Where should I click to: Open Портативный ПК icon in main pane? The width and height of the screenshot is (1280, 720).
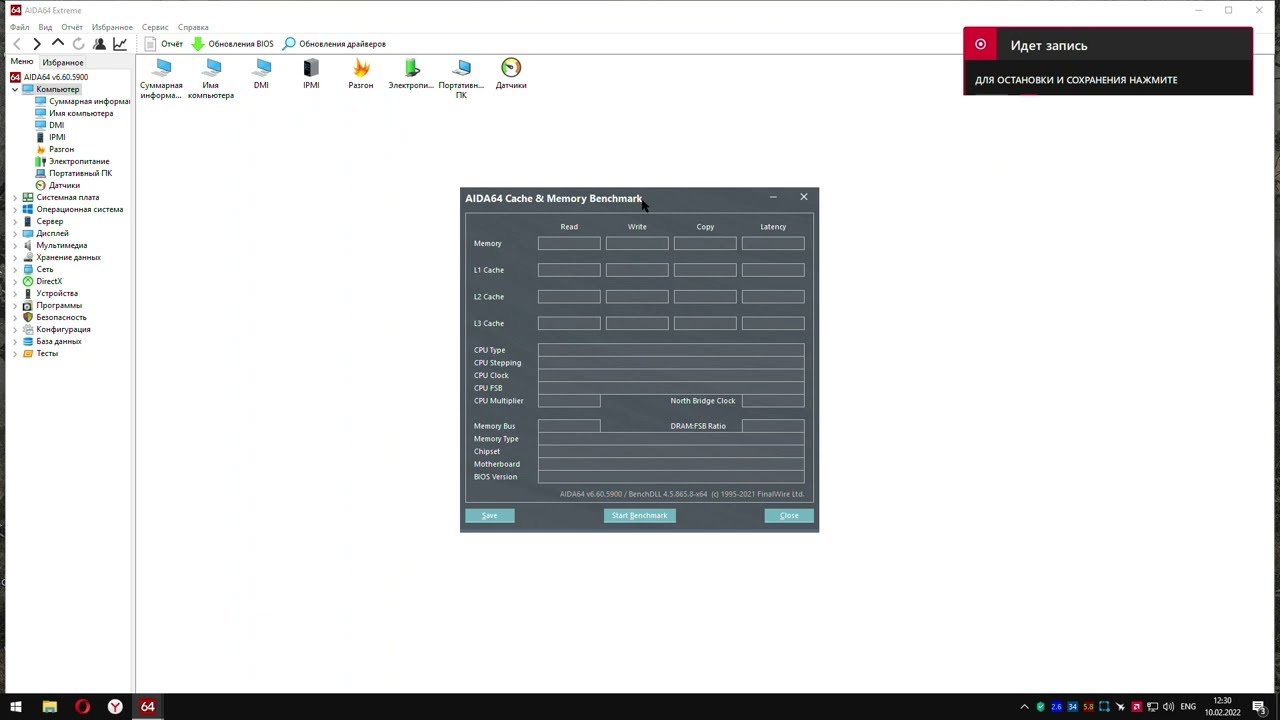tap(461, 79)
